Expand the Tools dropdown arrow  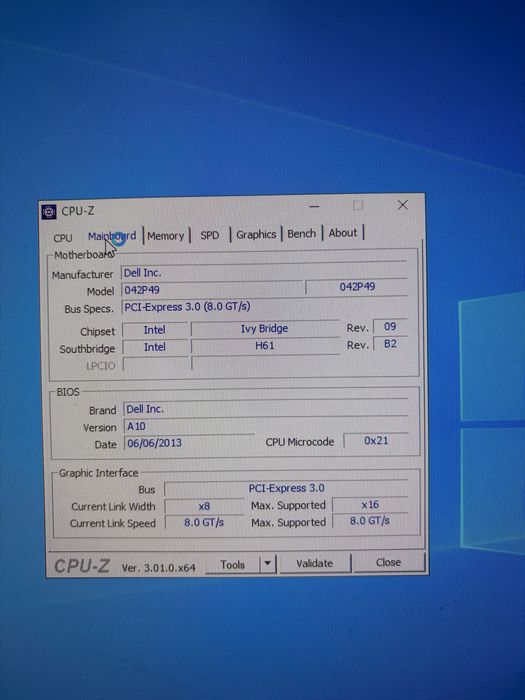click(x=267, y=564)
